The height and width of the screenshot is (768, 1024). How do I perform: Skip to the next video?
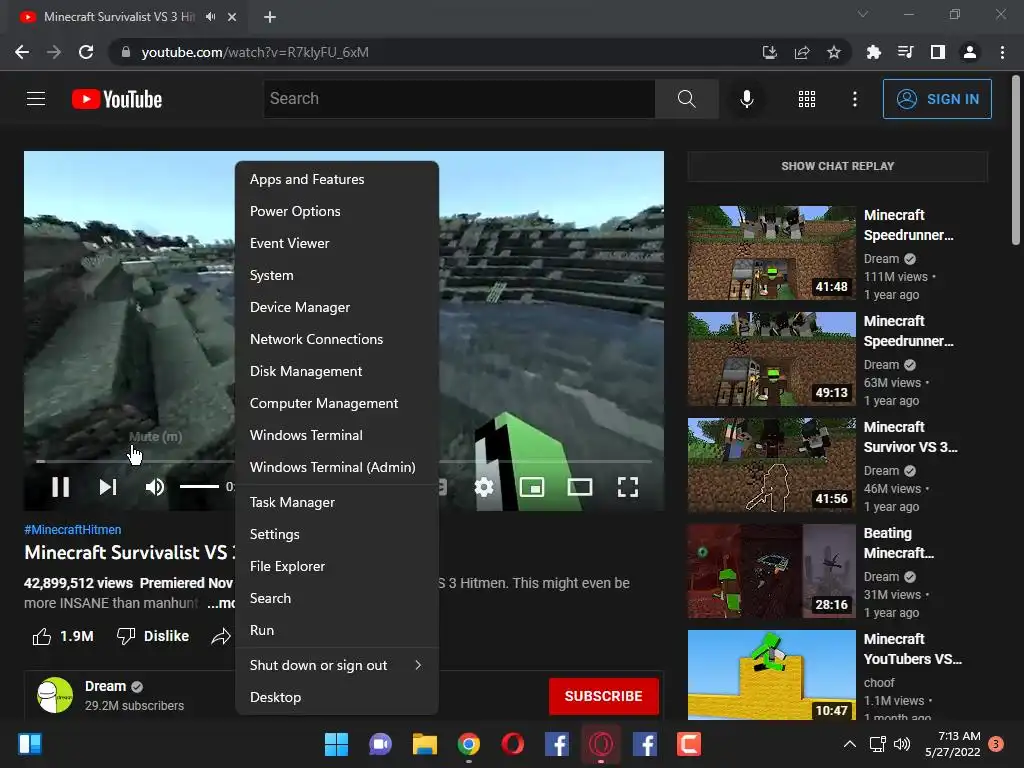click(x=108, y=487)
